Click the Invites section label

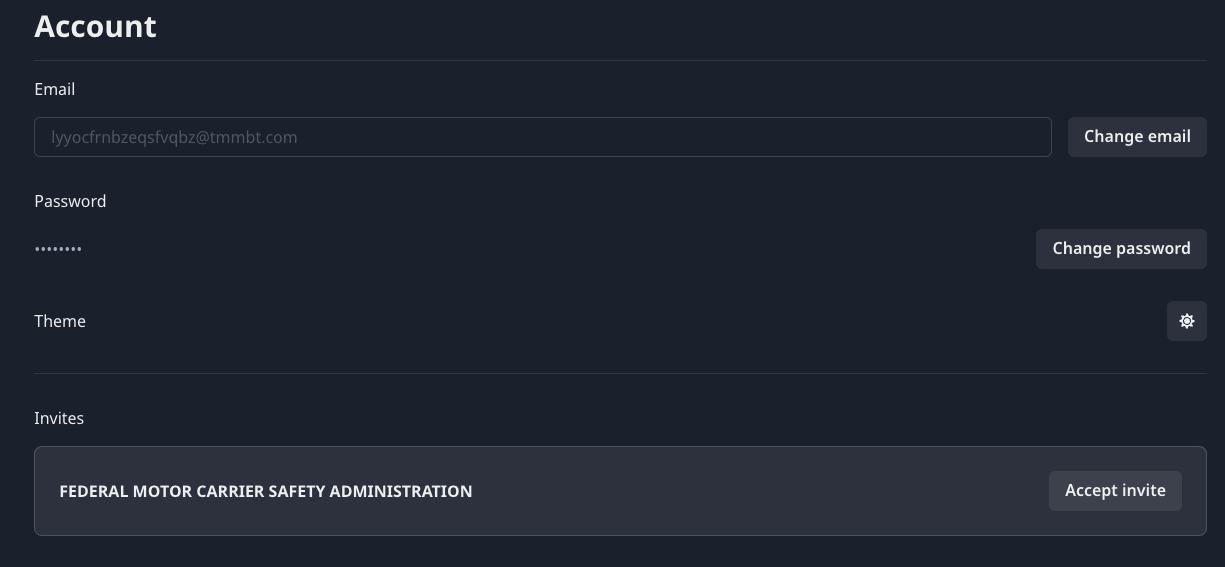tap(59, 418)
